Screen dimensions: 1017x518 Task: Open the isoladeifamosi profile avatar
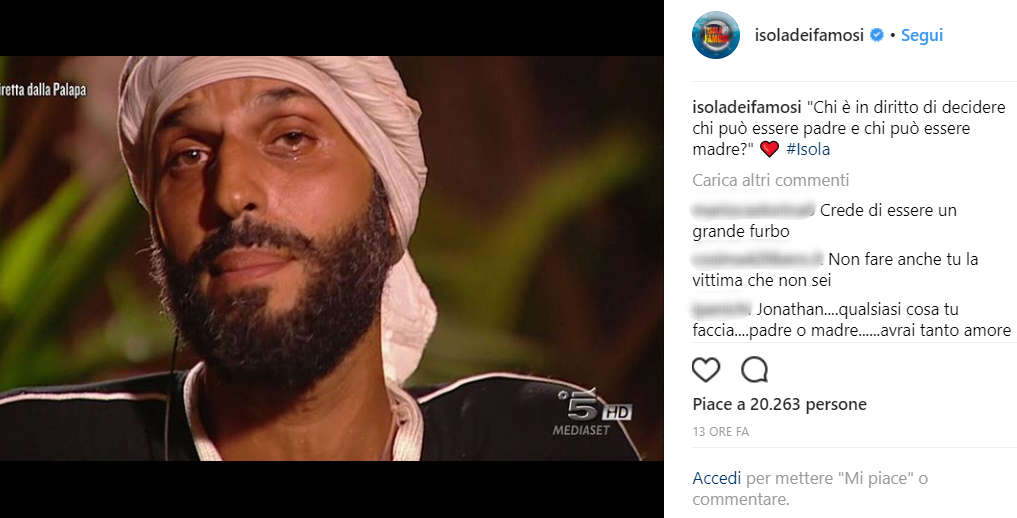pyautogui.click(x=715, y=35)
